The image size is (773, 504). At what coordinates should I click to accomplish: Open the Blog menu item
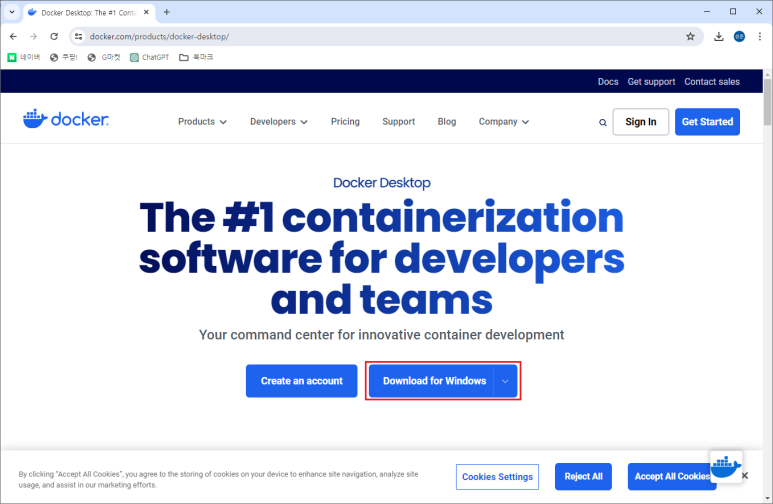[x=447, y=122]
